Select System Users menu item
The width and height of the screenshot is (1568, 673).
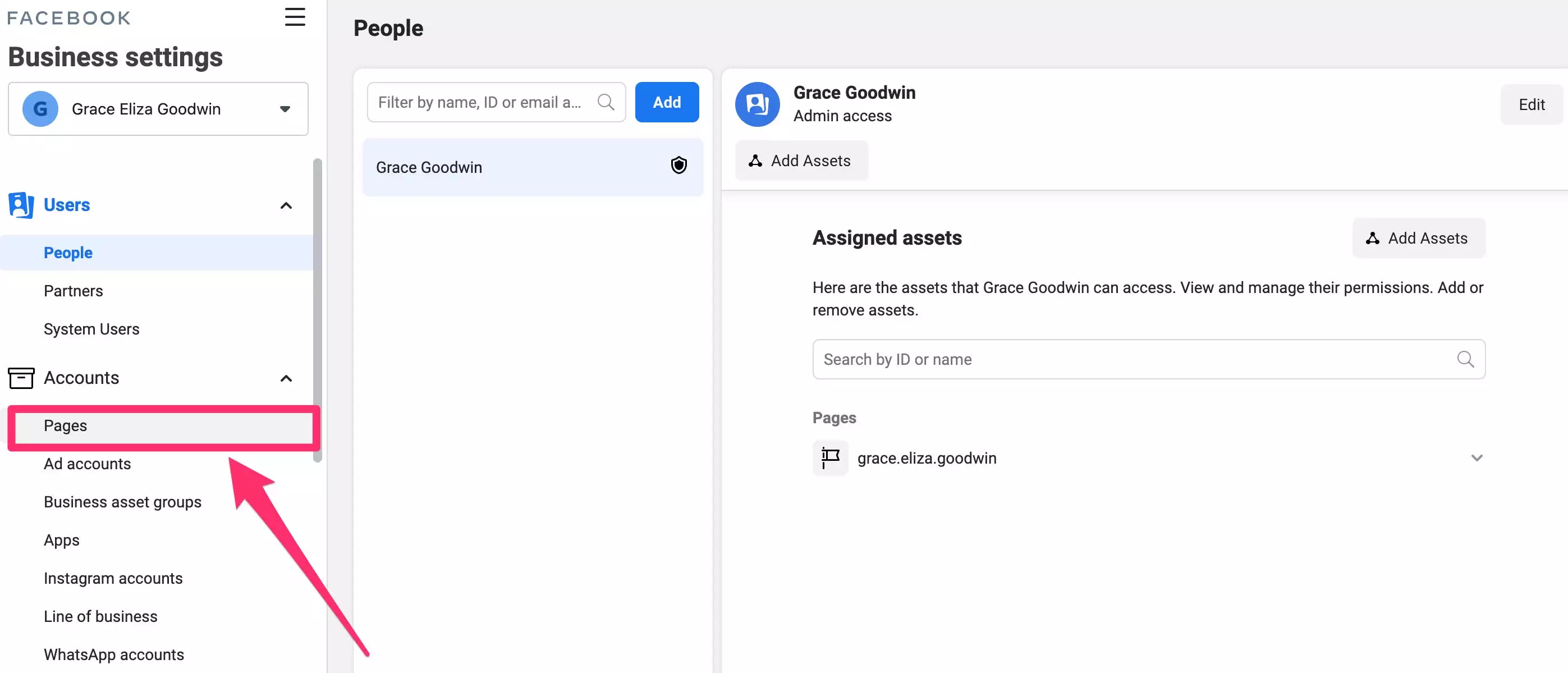click(x=91, y=329)
